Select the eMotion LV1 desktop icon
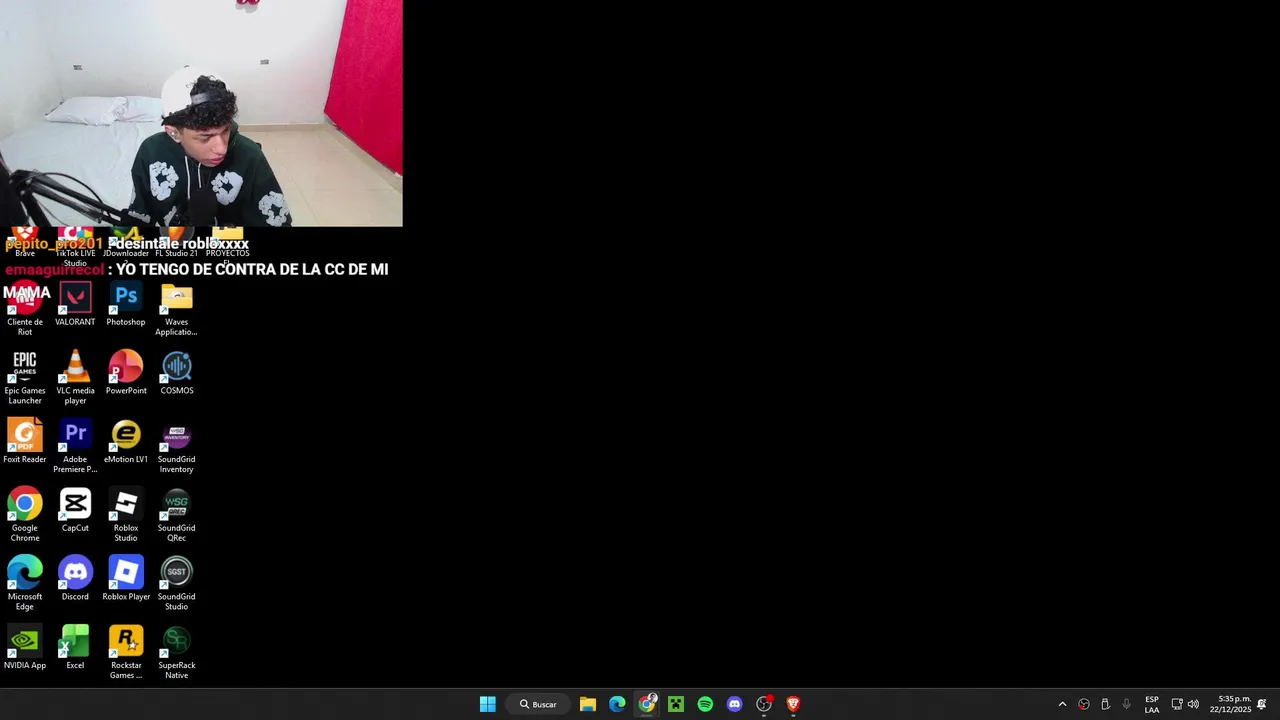This screenshot has width=1280, height=720. 126,441
